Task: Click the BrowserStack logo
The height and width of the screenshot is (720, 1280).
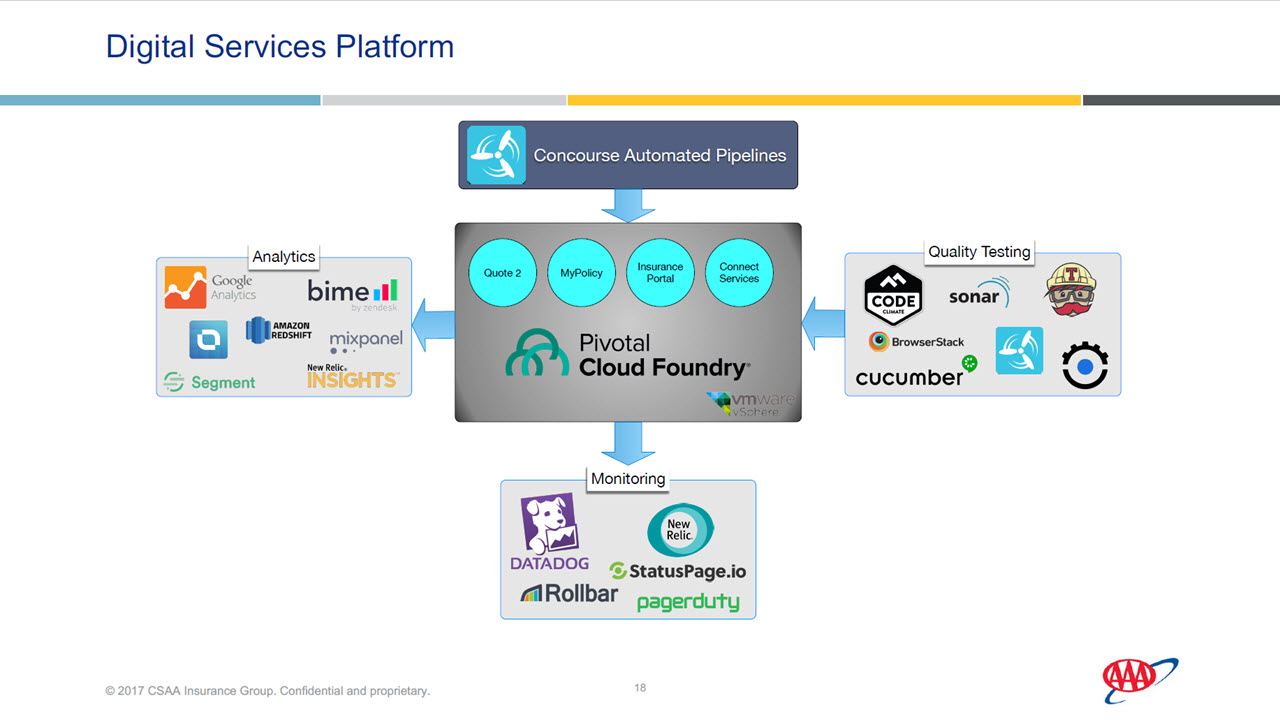Action: pos(916,342)
